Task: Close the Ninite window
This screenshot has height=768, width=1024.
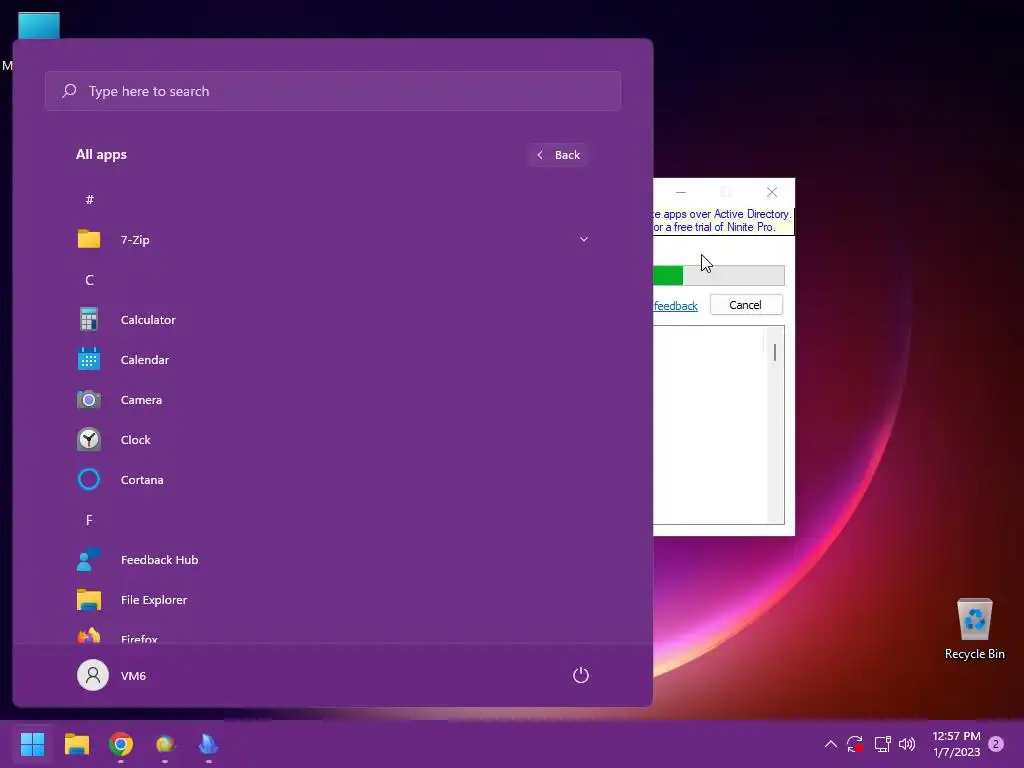Action: 772,192
